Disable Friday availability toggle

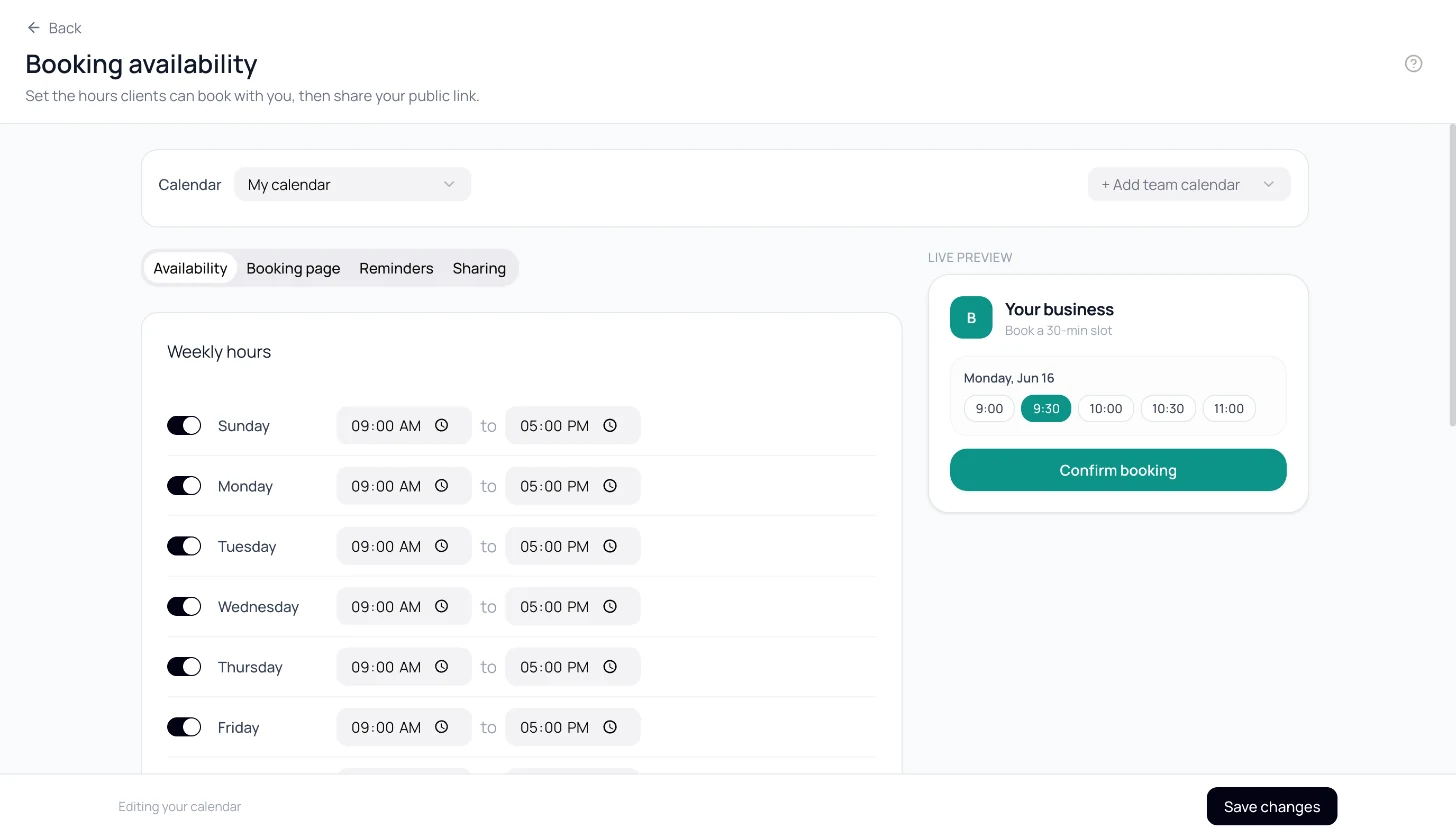[184, 727]
